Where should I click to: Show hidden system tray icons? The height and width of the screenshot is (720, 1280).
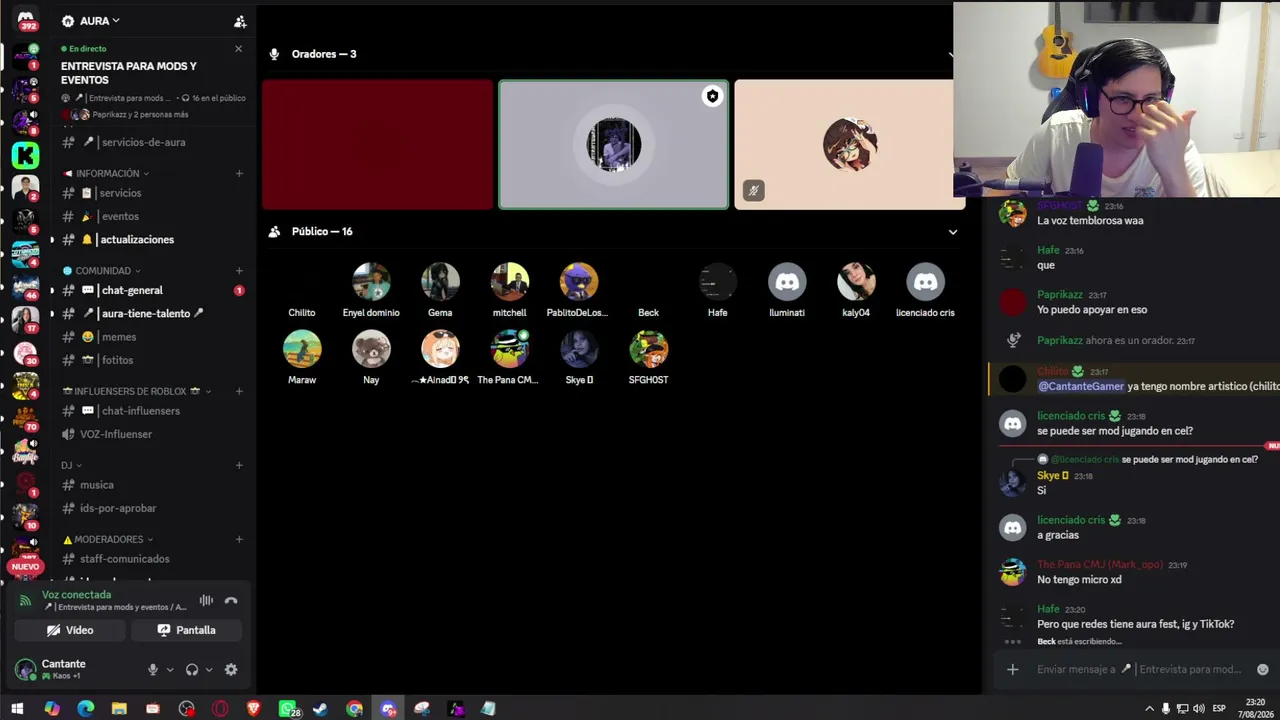pos(1149,709)
